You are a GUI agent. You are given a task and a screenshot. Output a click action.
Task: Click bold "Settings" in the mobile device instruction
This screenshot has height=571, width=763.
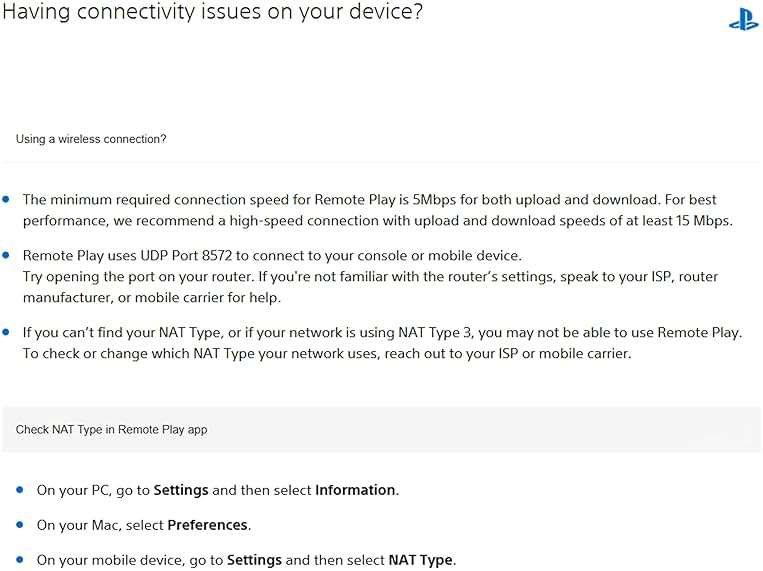pyautogui.click(x=255, y=560)
